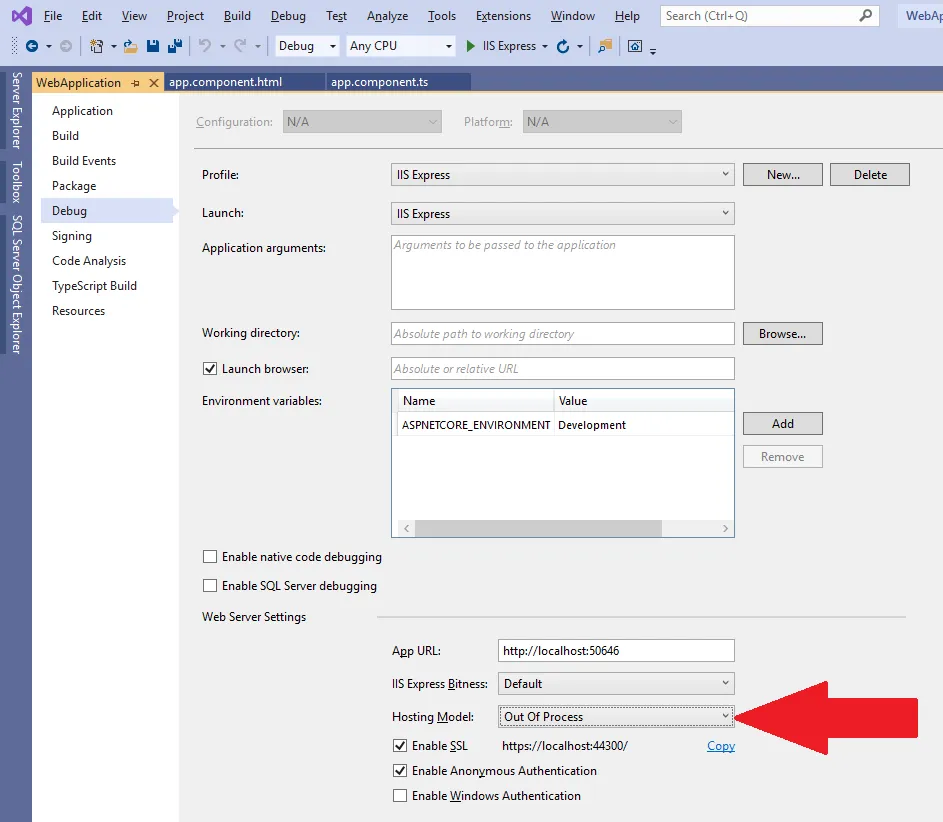Click the New Project toolbar icon

click(96, 46)
